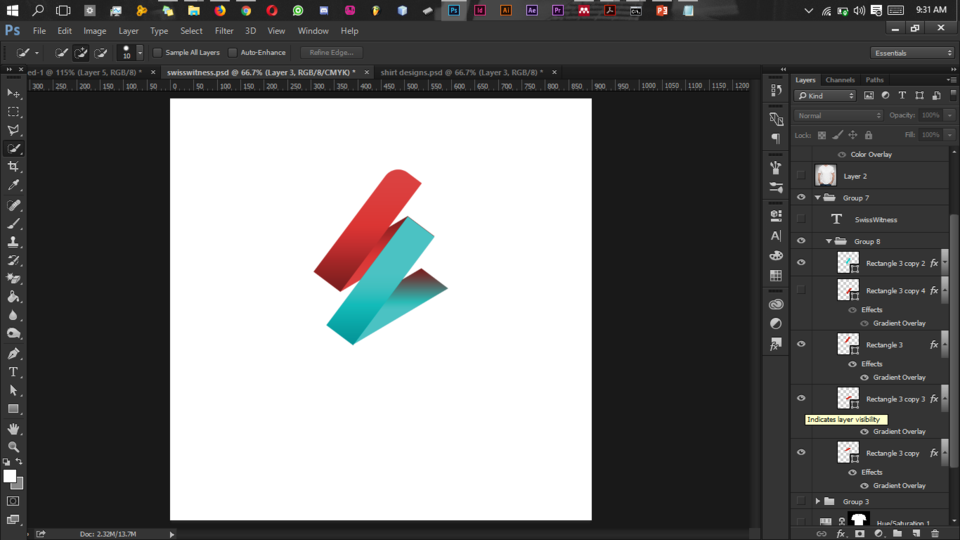This screenshot has width=960, height=540.
Task: Click Delete layer trash icon
Action: point(935,534)
